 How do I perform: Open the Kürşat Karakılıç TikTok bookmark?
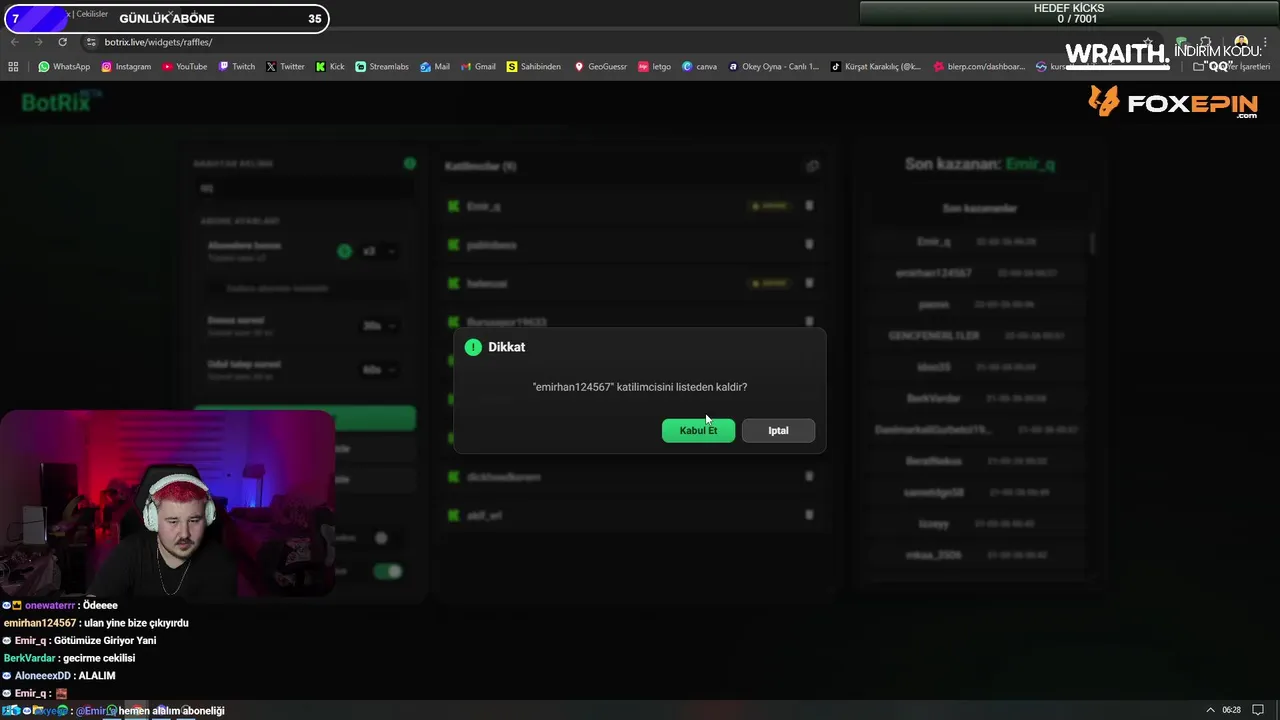coord(876,67)
